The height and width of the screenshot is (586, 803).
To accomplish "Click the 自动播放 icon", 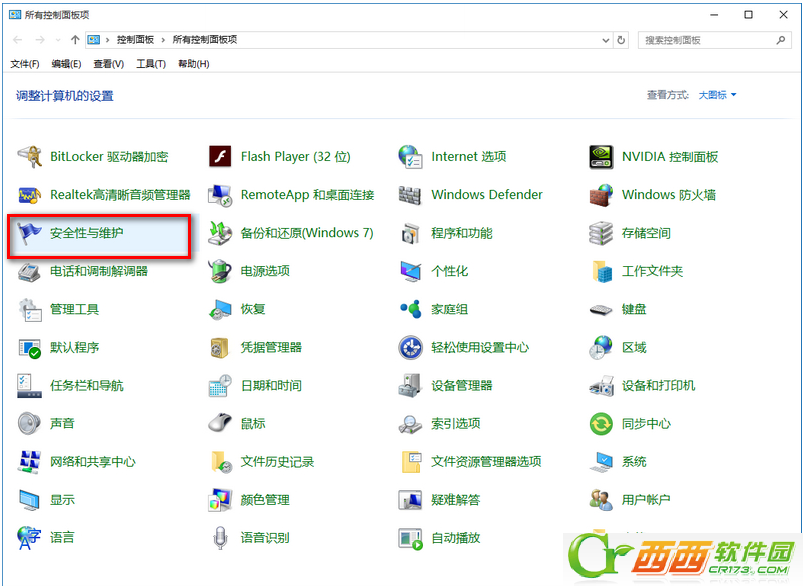I will click(x=411, y=538).
